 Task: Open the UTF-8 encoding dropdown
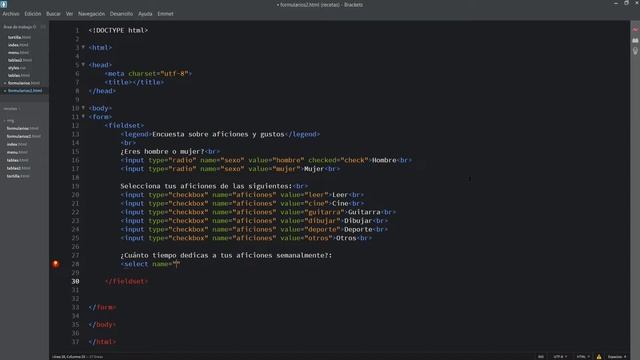coord(560,357)
